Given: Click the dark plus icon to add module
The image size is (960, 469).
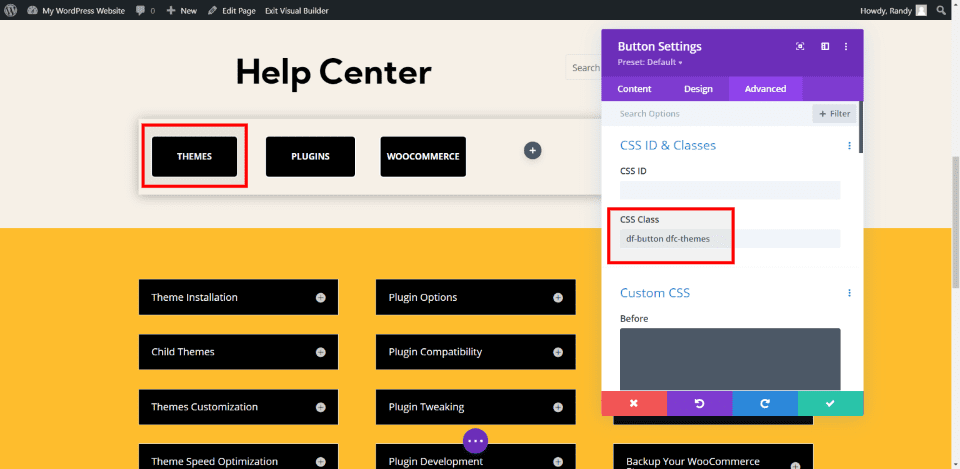Looking at the screenshot, I should point(533,150).
